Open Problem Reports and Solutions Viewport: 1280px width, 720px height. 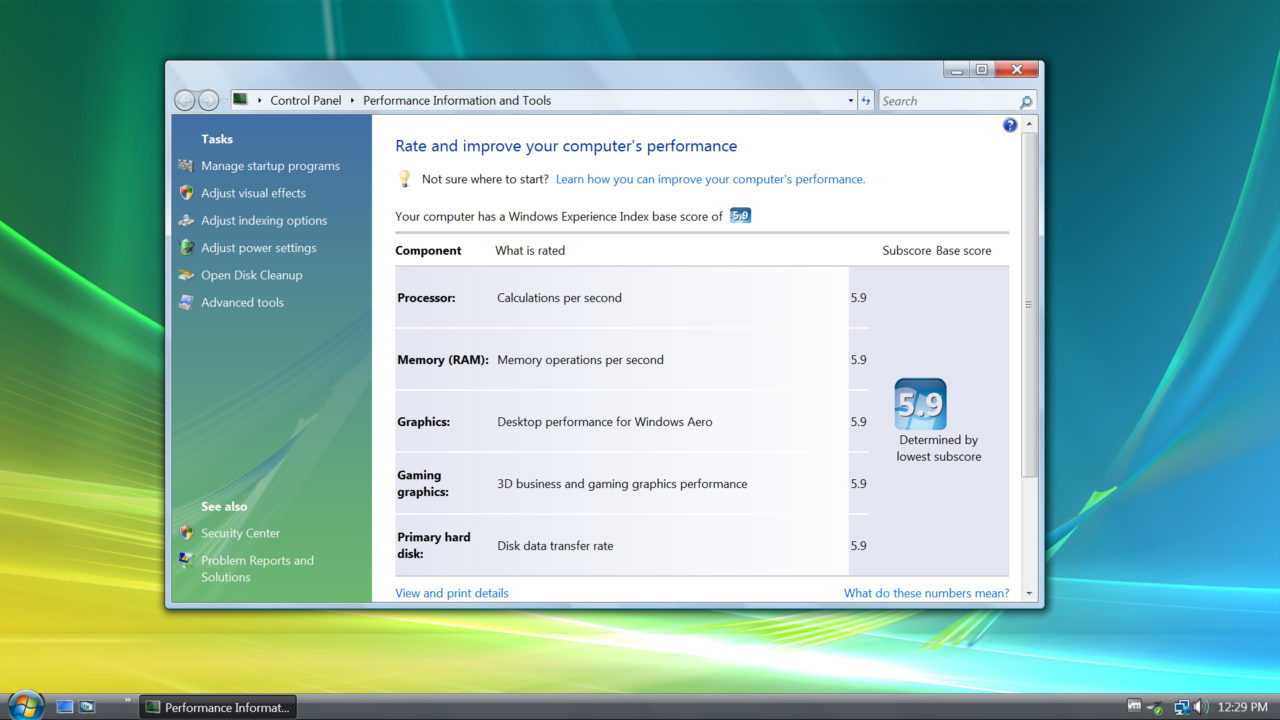[x=257, y=569]
